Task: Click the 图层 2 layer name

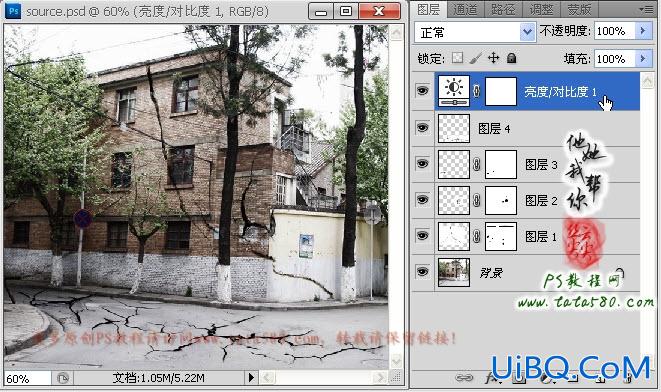Action: (541, 201)
